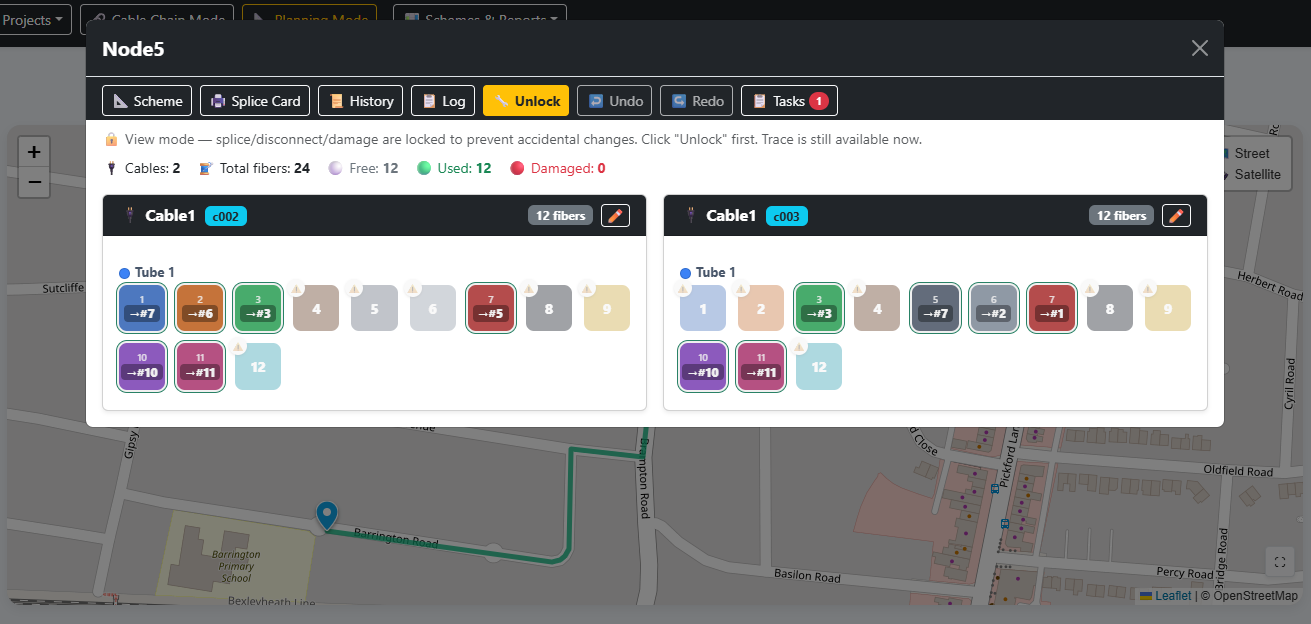Select free fiber 6 in cable c002
Image resolution: width=1311 pixels, height=624 pixels.
(x=432, y=308)
